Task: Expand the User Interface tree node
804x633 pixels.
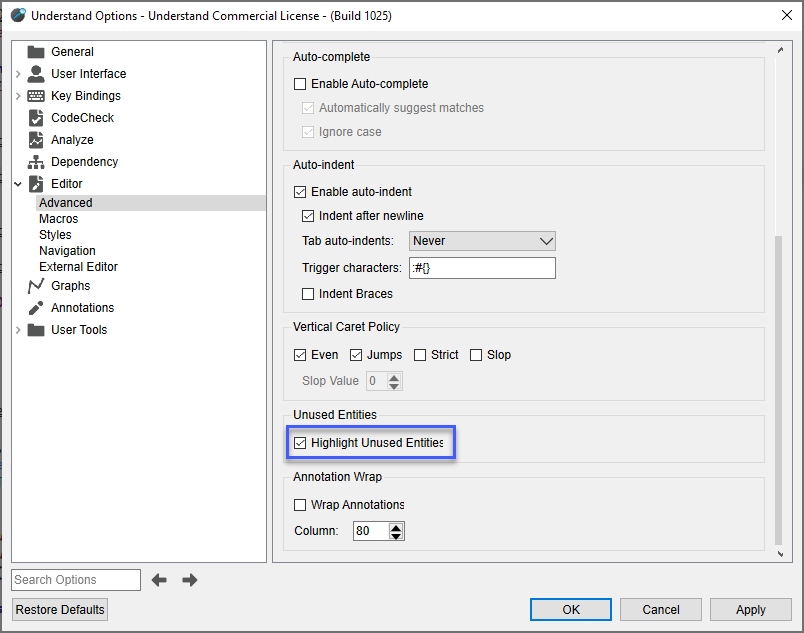Action: click(x=18, y=74)
